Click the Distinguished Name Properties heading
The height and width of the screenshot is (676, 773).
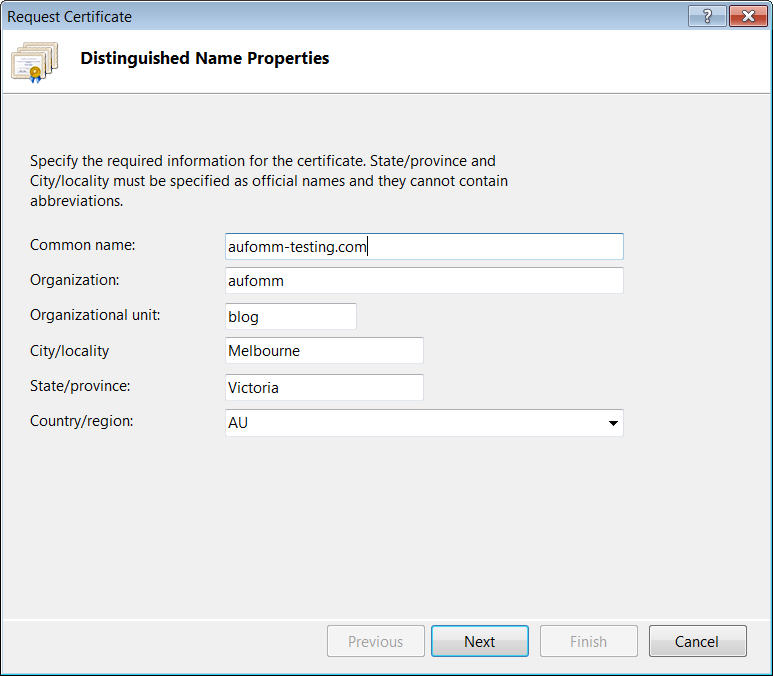coord(204,58)
